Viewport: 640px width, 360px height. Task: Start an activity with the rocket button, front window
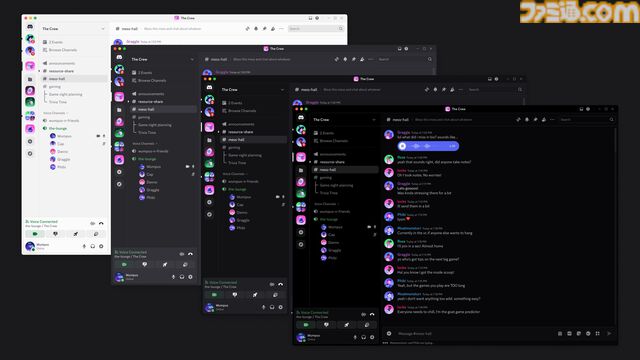[x=347, y=325]
